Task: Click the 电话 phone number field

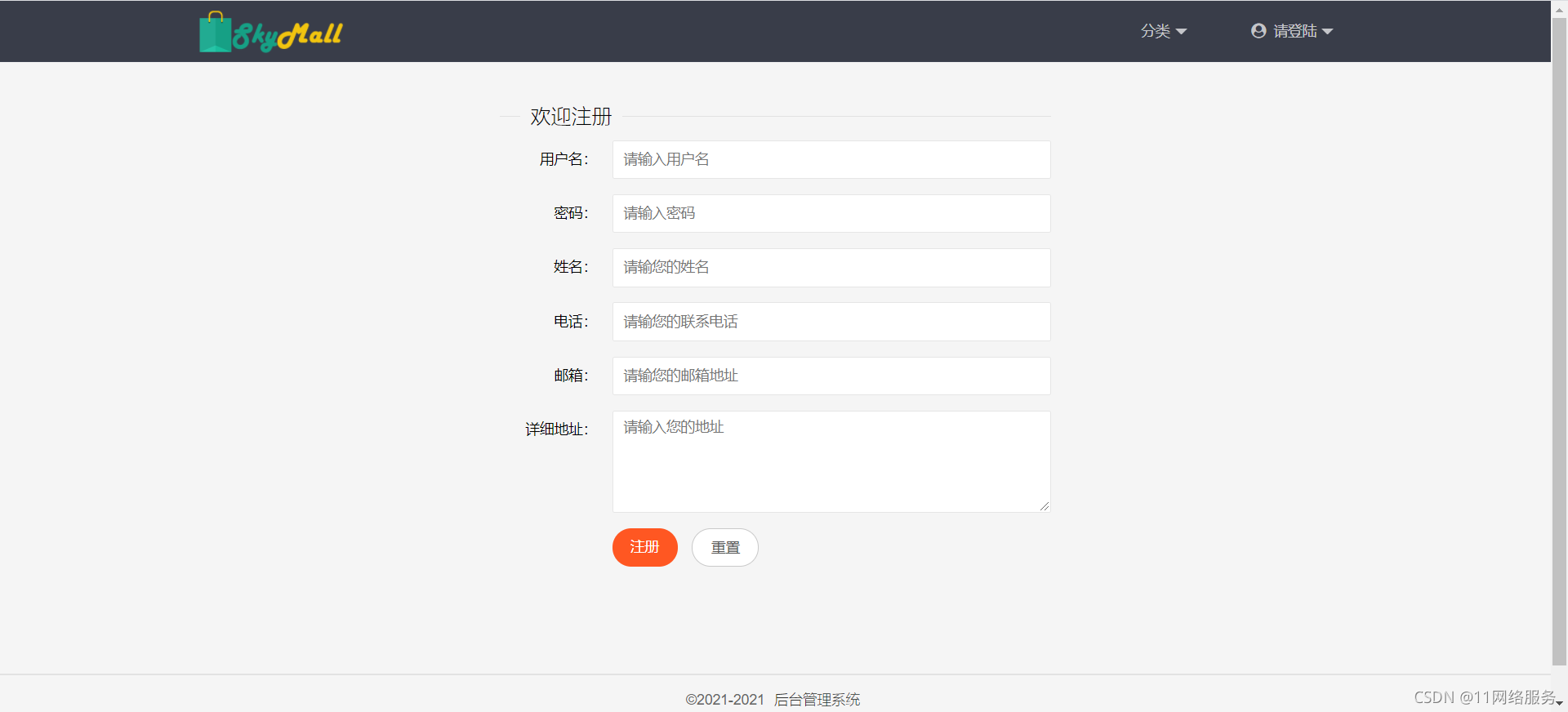Action: (x=831, y=322)
